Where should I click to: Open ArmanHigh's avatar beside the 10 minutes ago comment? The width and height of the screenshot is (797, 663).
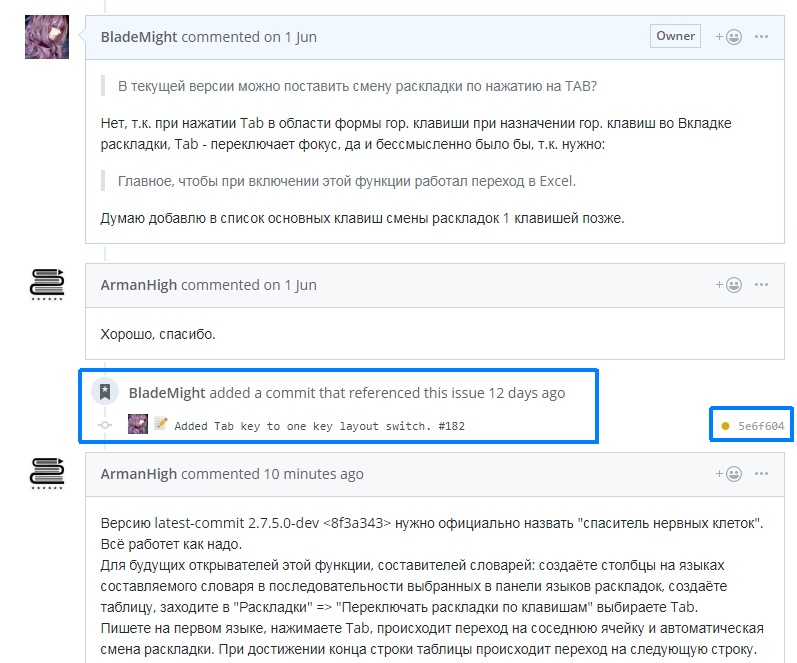coord(47,474)
